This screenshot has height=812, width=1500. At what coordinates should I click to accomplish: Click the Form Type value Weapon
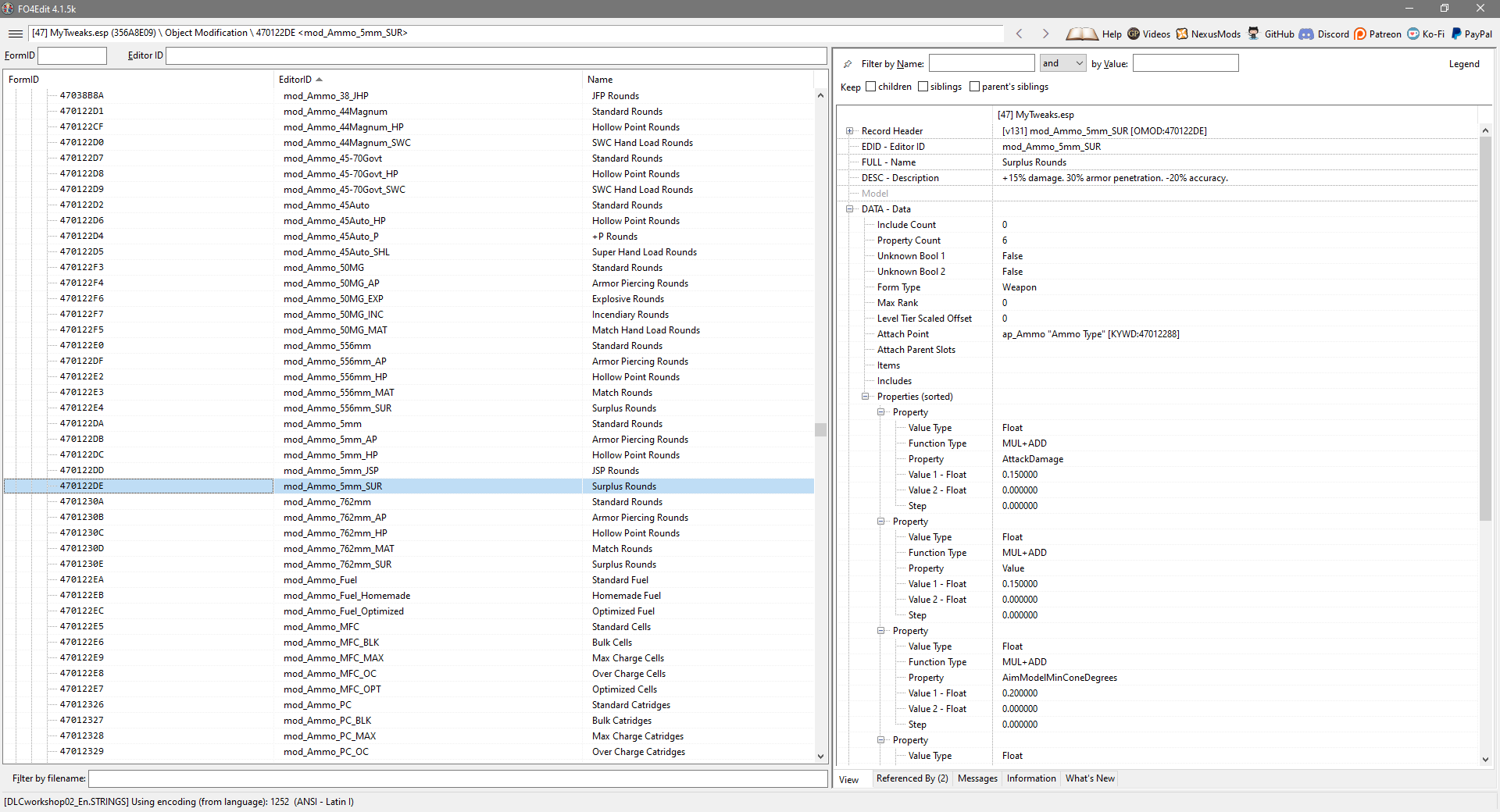pyautogui.click(x=1019, y=287)
